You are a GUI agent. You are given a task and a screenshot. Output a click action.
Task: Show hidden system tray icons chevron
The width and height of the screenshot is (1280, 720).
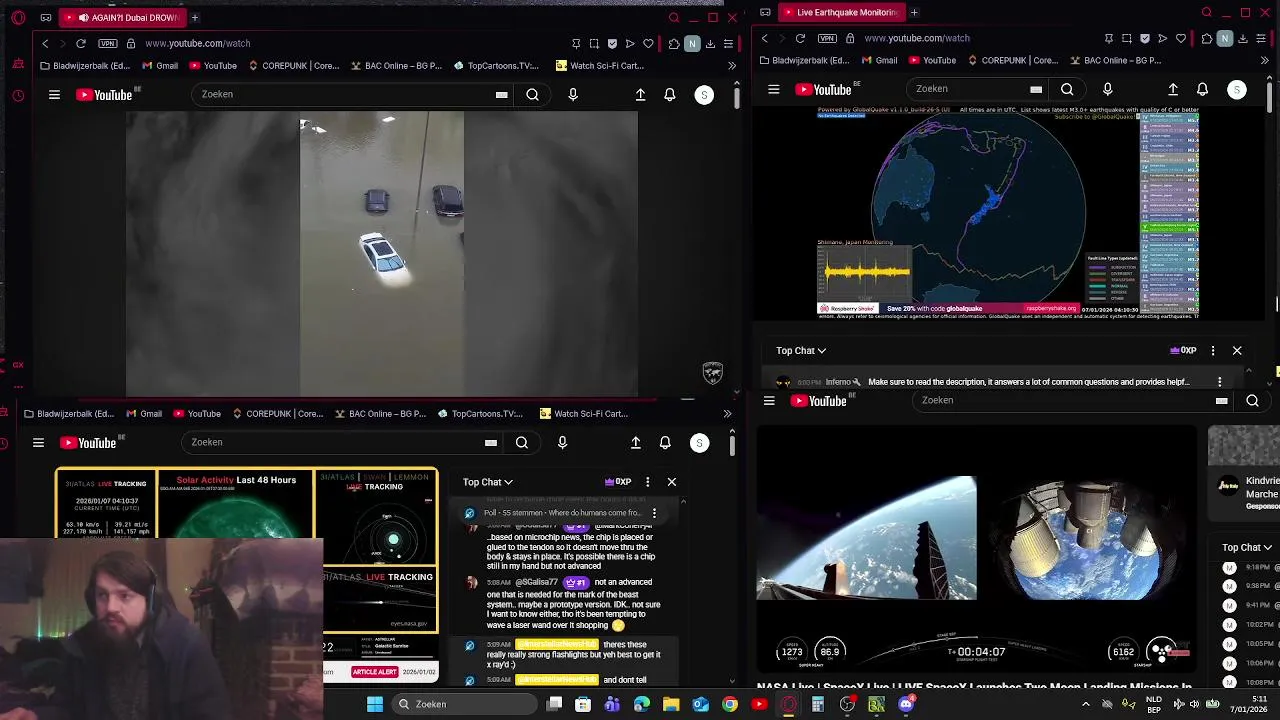point(1086,705)
